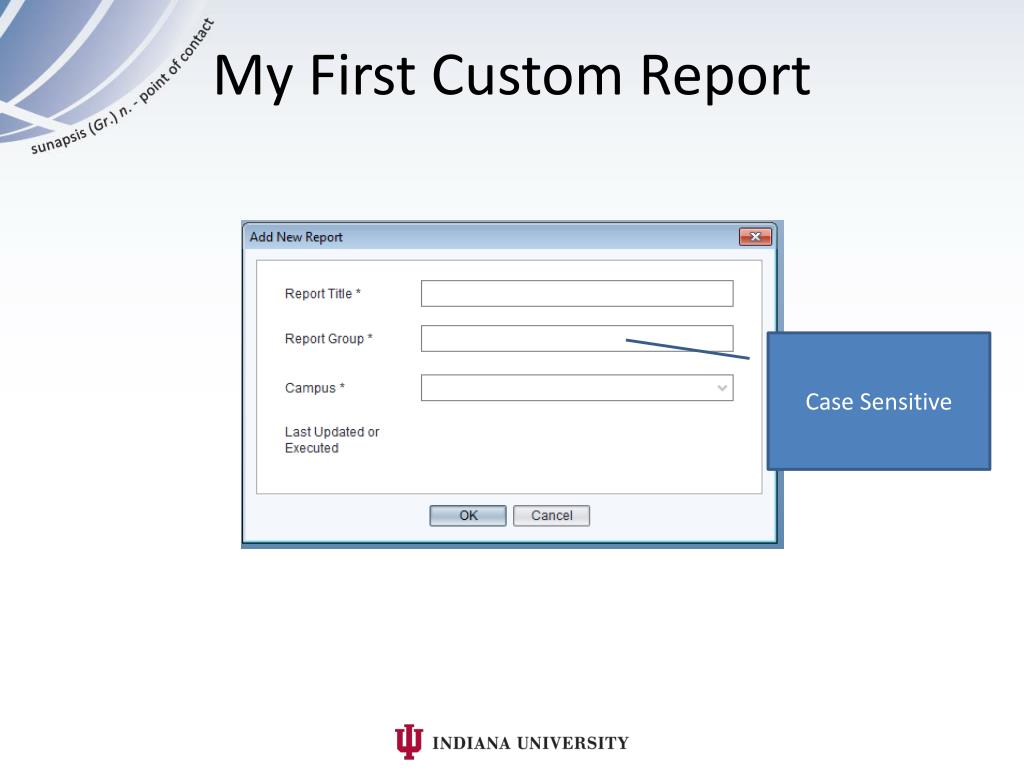Close the Add New Report dialog

tap(755, 236)
